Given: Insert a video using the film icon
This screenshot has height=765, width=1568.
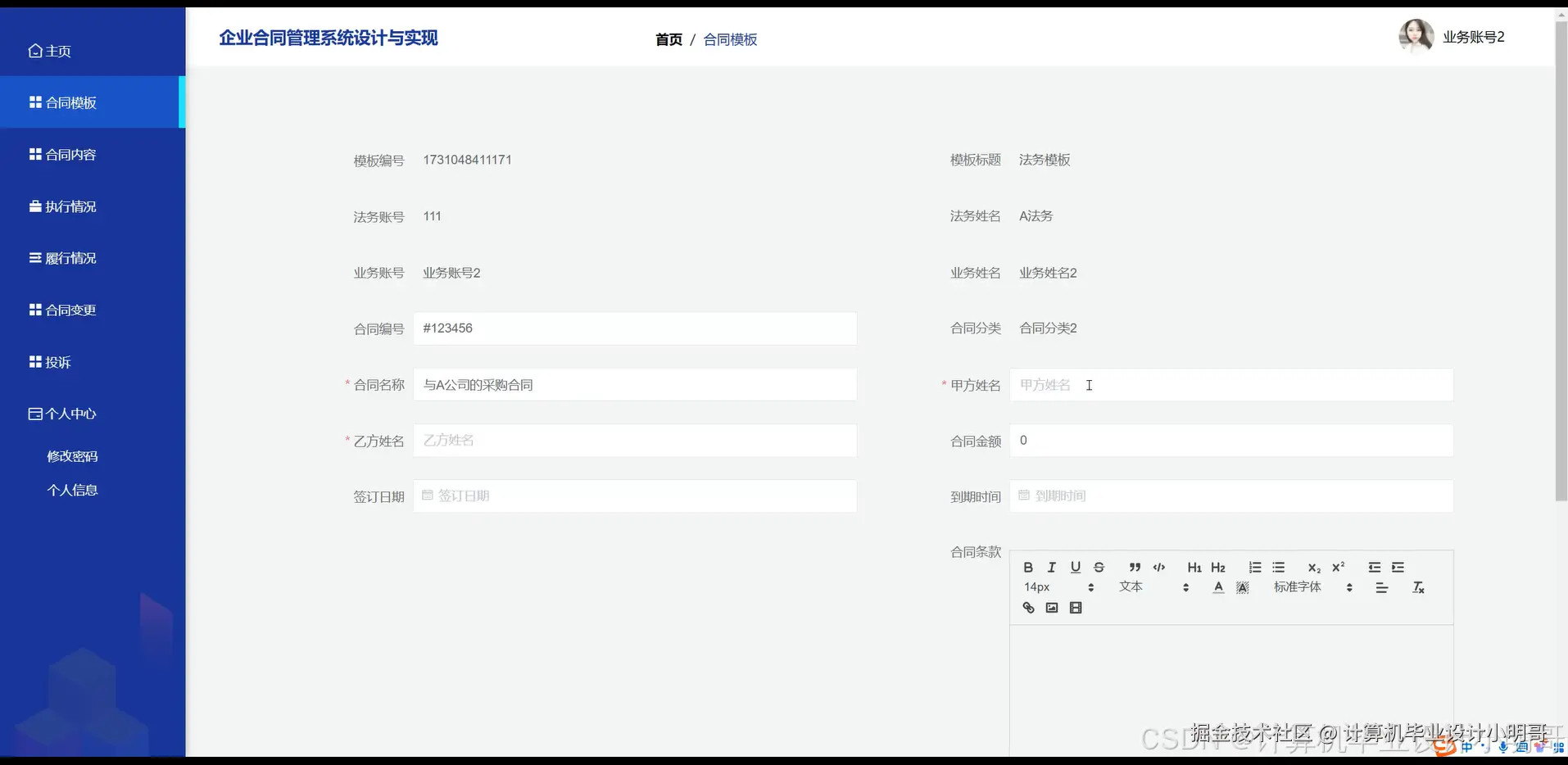Looking at the screenshot, I should tap(1076, 607).
